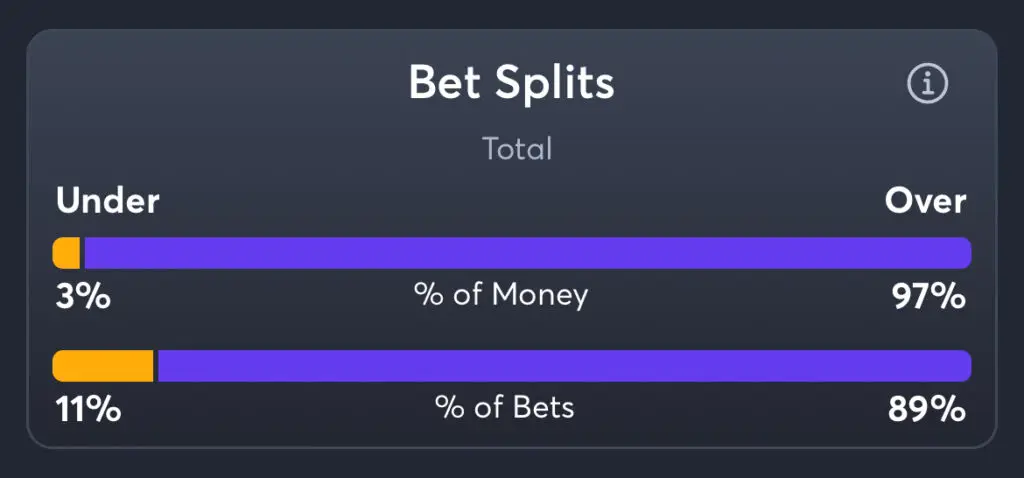Click the 3% money value
The height and width of the screenshot is (478, 1024).
(x=83, y=297)
